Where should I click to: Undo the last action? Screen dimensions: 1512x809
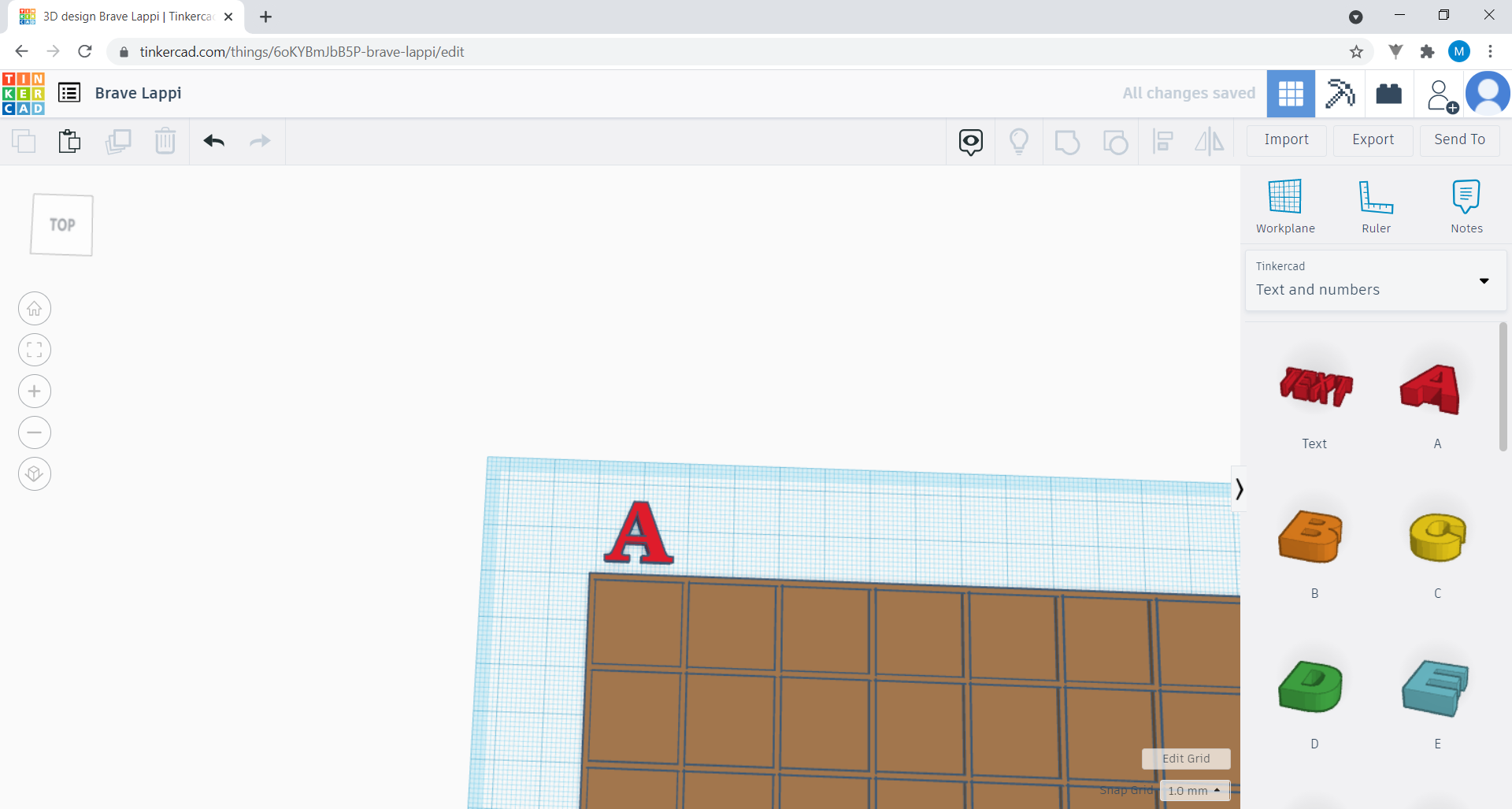(x=214, y=141)
